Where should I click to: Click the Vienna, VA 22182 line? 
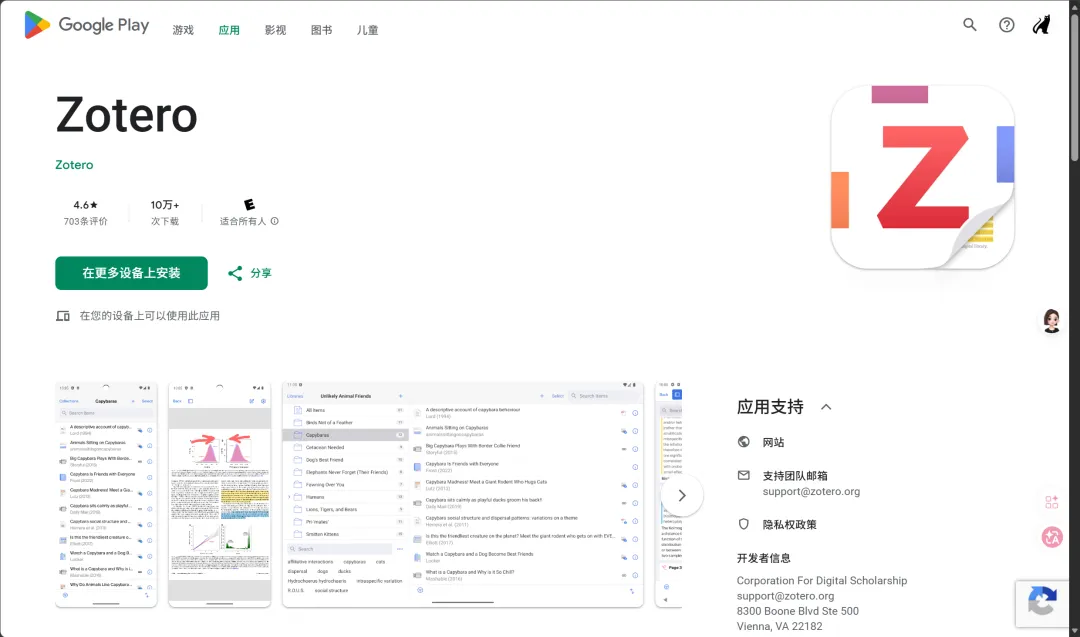coord(779,626)
